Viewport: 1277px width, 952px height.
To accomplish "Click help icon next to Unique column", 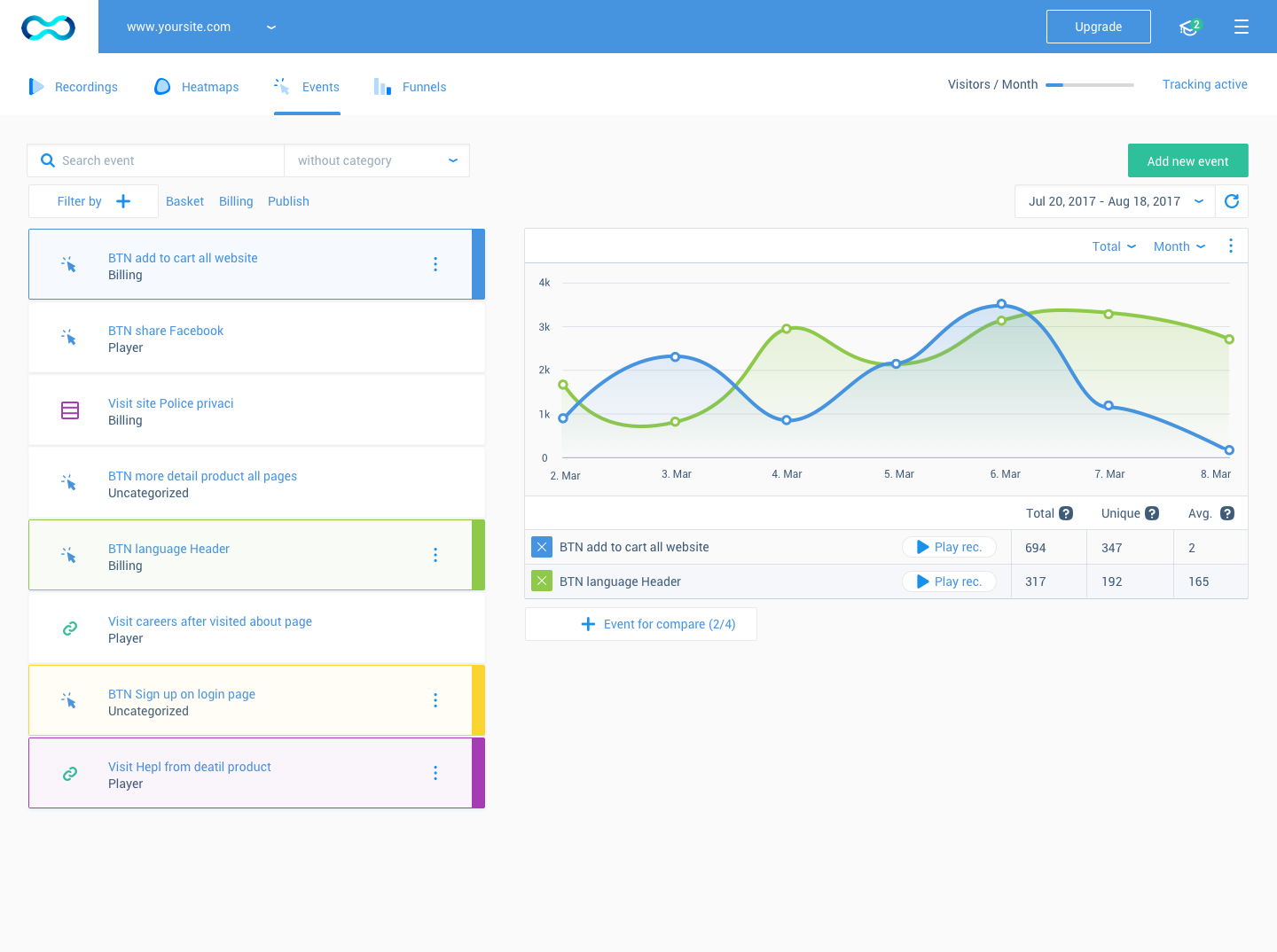I will [1152, 513].
